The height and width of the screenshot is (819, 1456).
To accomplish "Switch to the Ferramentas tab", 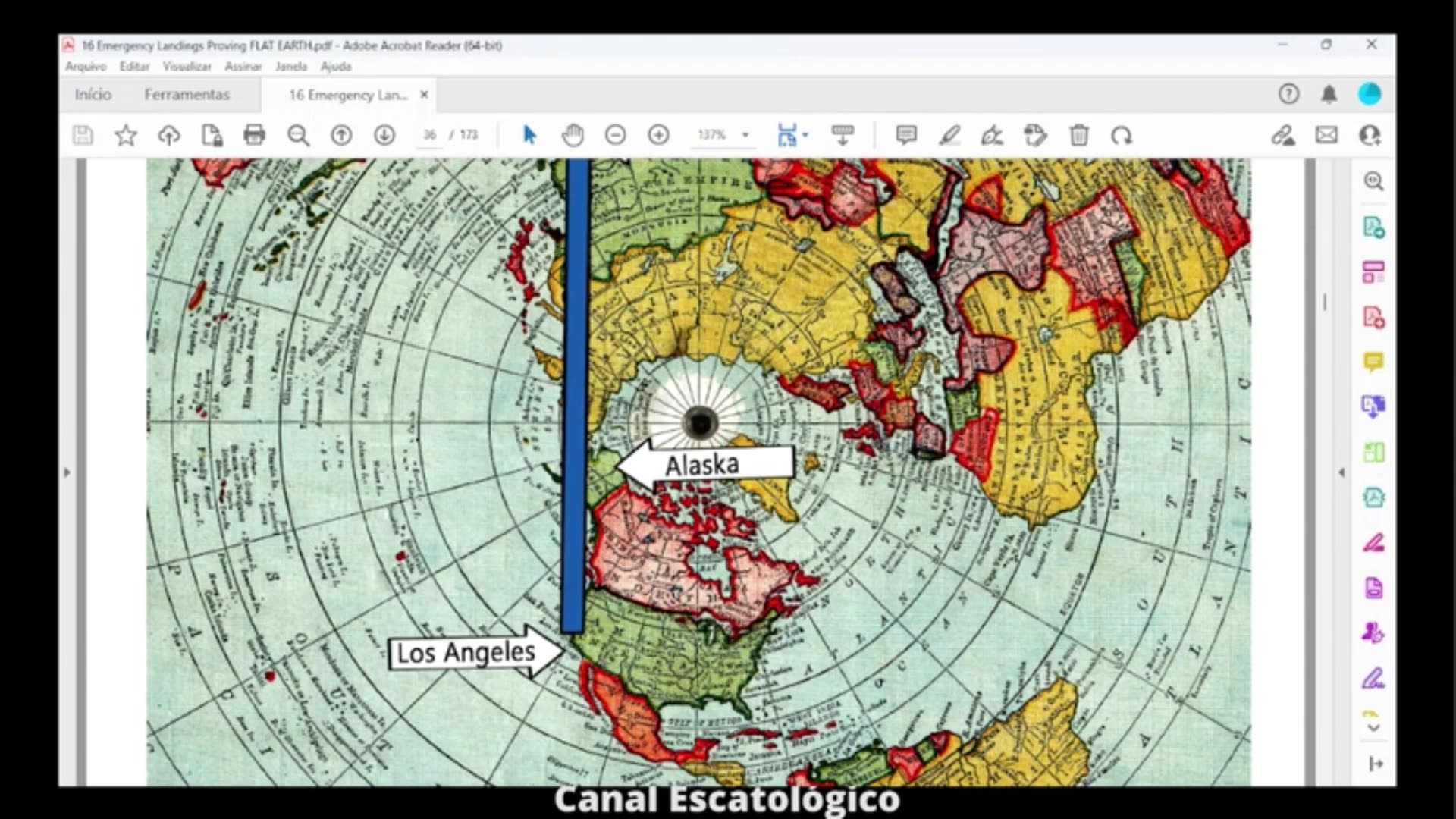I will [x=187, y=95].
